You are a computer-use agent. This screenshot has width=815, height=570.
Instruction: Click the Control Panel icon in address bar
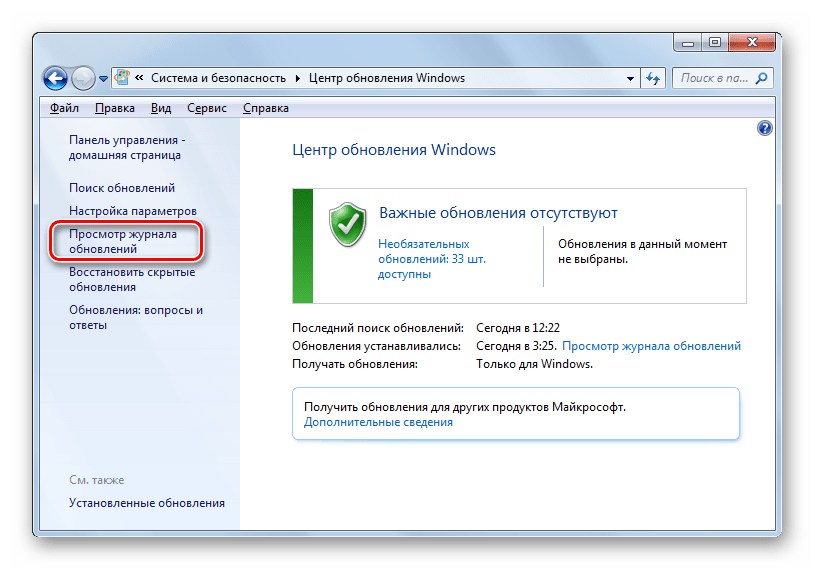click(122, 77)
